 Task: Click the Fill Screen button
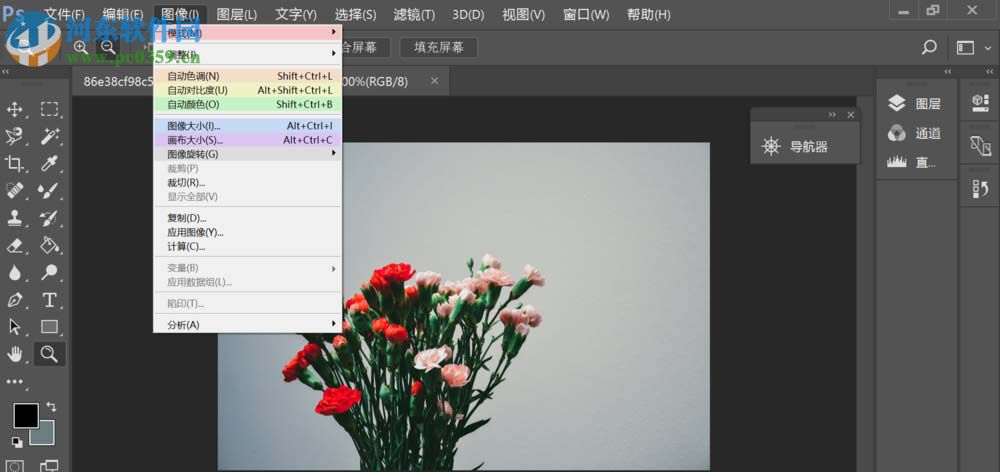(x=438, y=47)
